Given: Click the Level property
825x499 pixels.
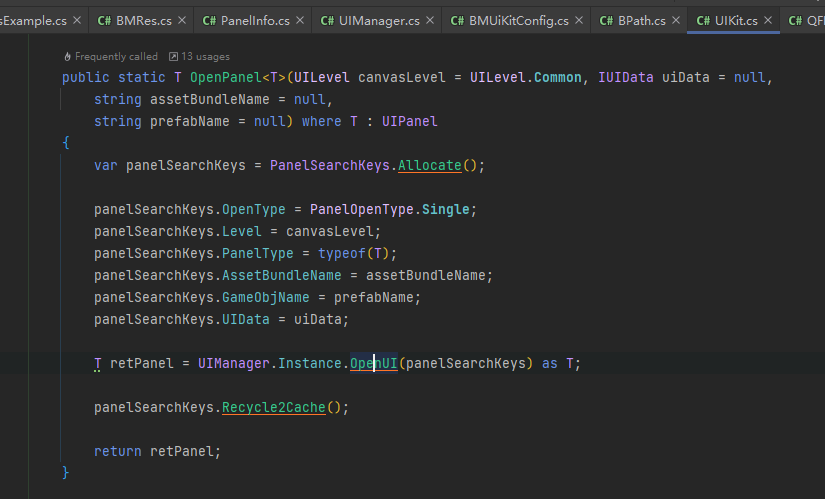Looking at the screenshot, I should 242,232.
